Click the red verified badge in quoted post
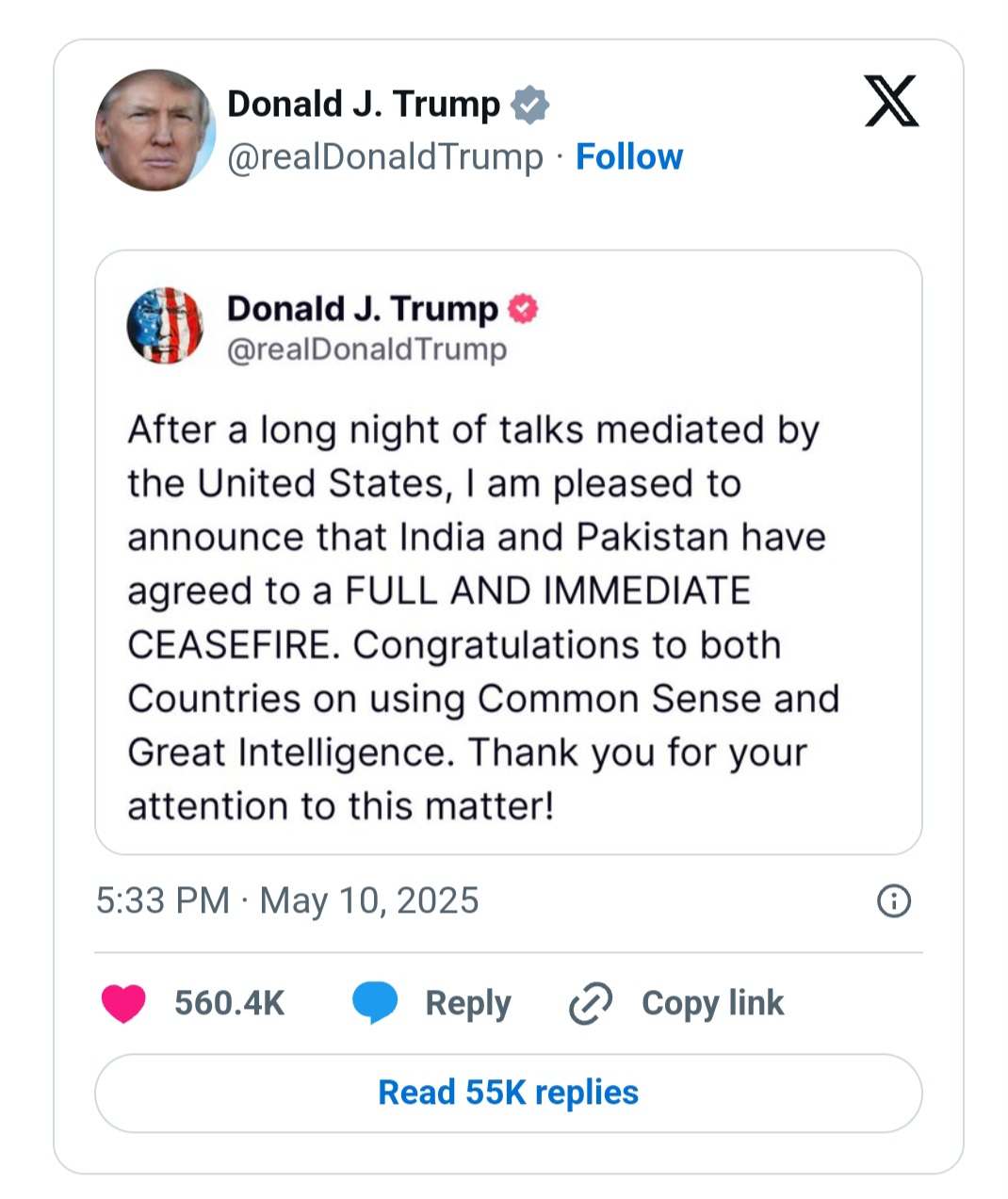The image size is (1008, 1199). click(x=523, y=309)
